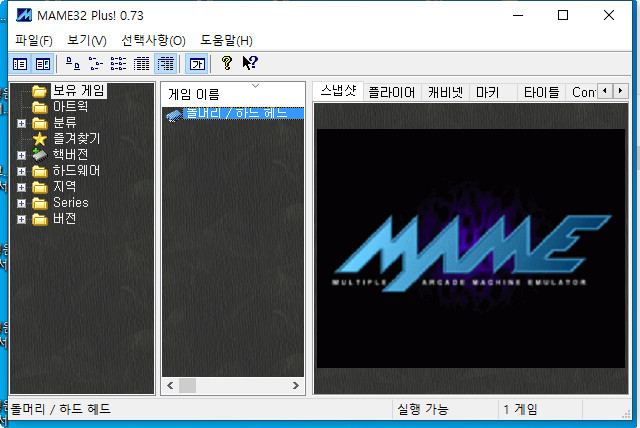Screen dimensions: 640x428
Task: Select the 핵버전 tree item
Action: pyautogui.click(x=70, y=155)
